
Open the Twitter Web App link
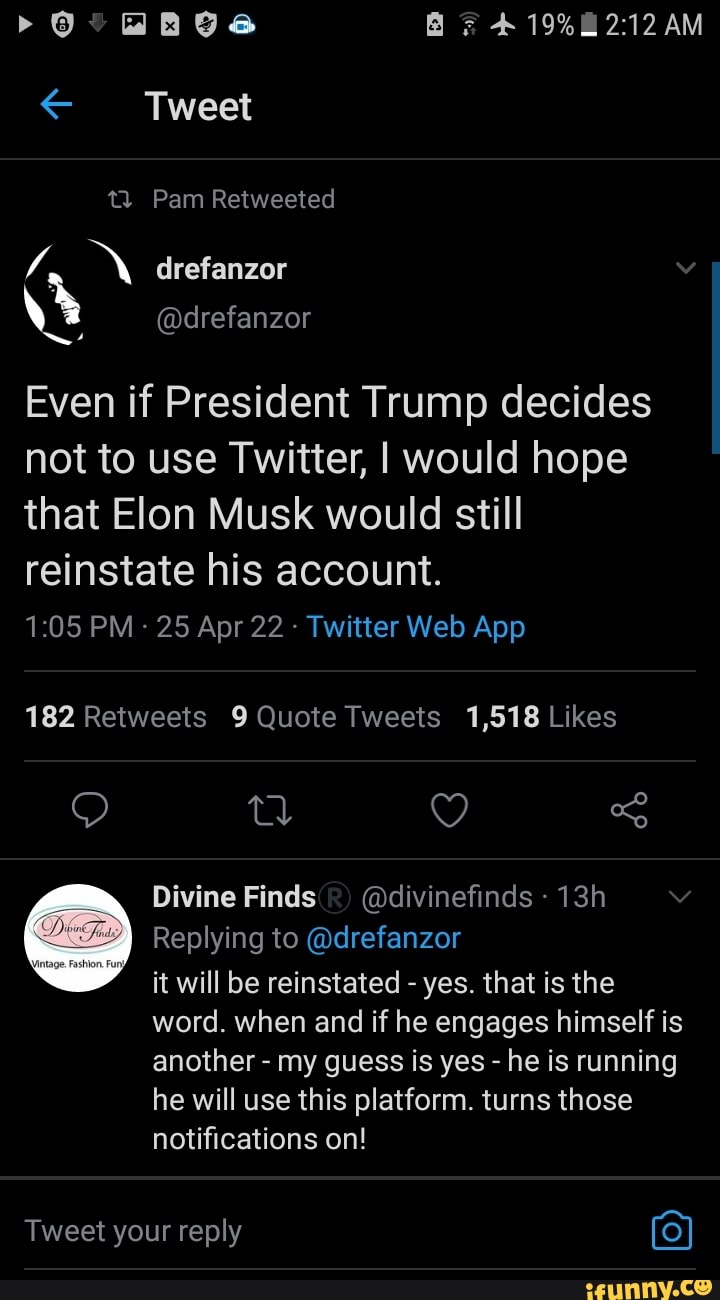point(416,627)
